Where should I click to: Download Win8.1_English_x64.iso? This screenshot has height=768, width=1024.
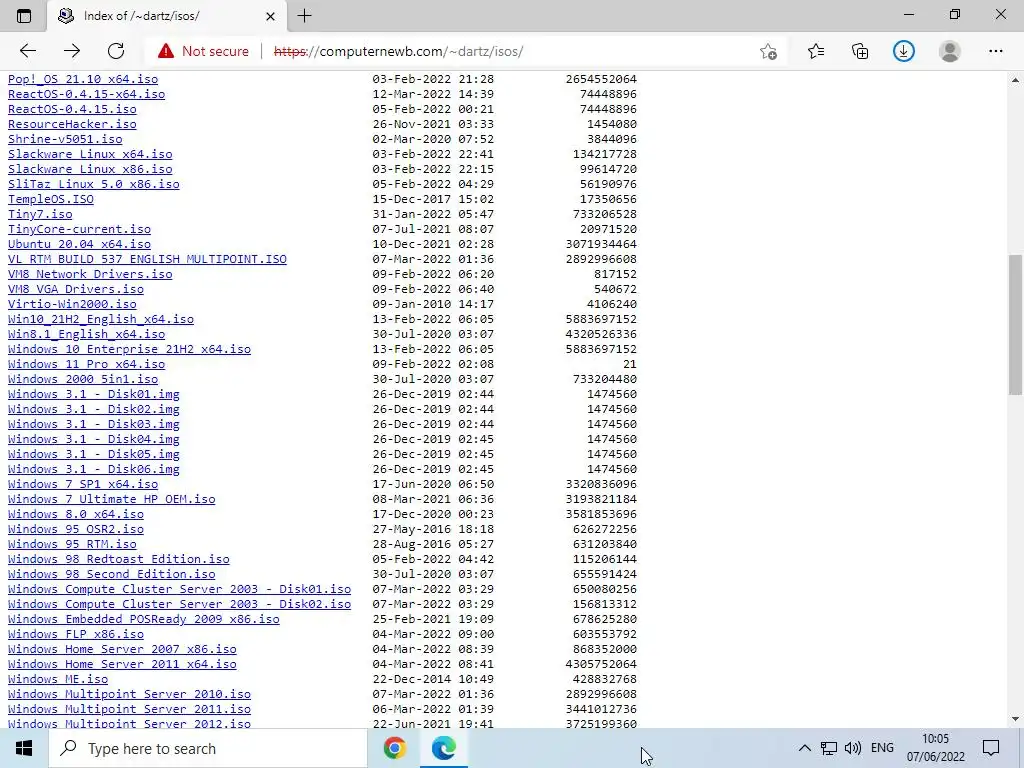86,334
